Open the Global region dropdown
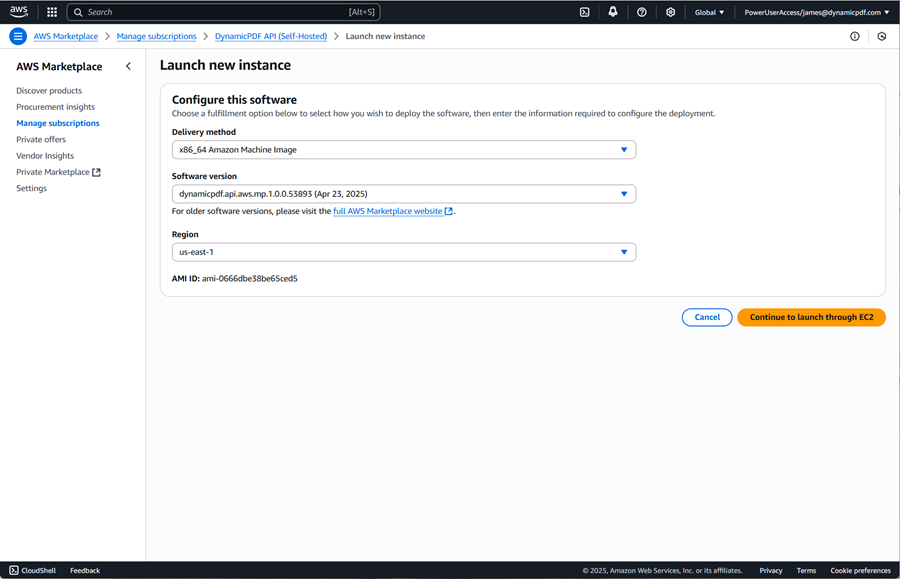Screen dimensions: 900x579 pos(709,12)
